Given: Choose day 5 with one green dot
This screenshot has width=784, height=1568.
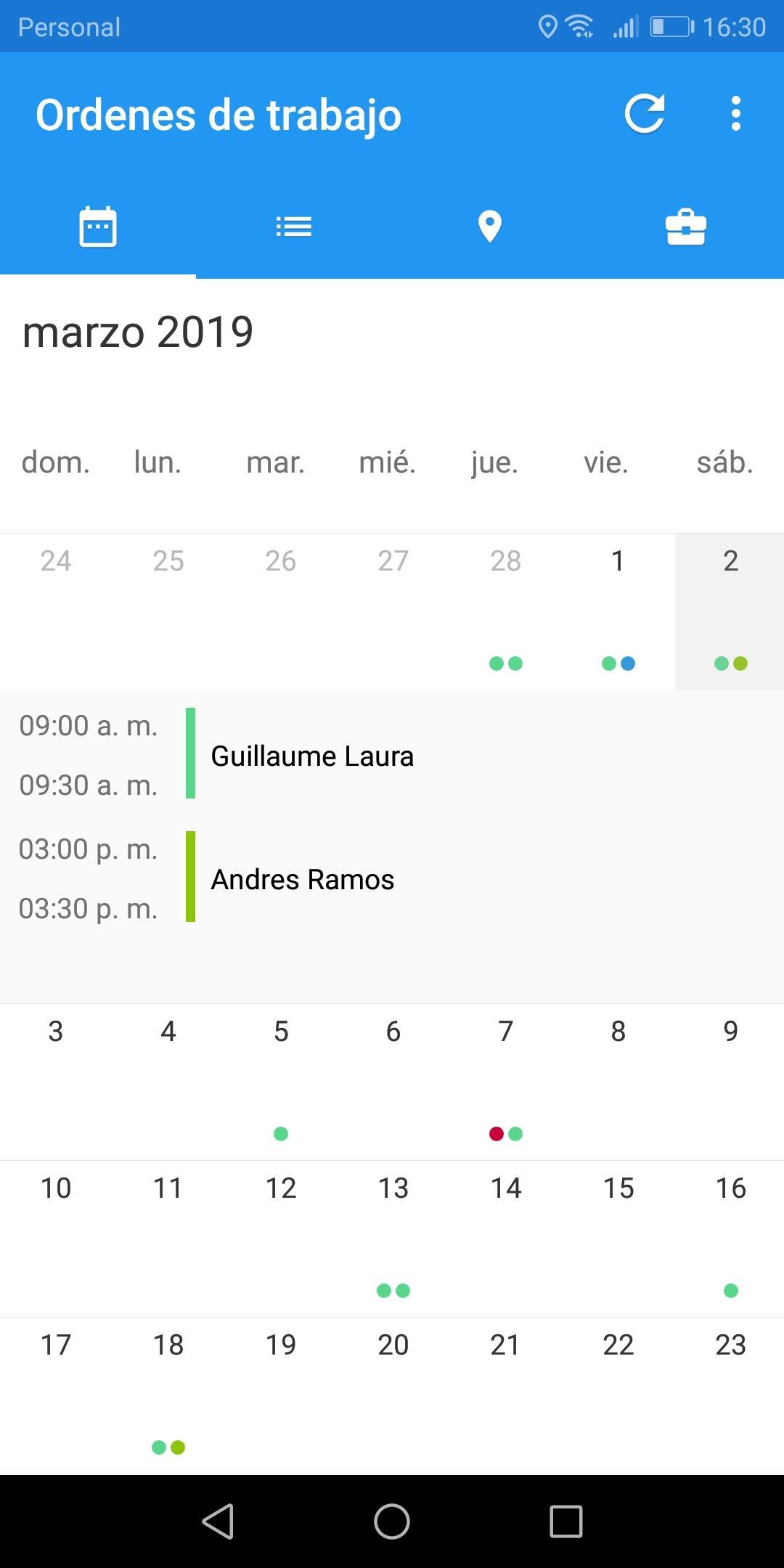Looking at the screenshot, I should (x=281, y=1082).
